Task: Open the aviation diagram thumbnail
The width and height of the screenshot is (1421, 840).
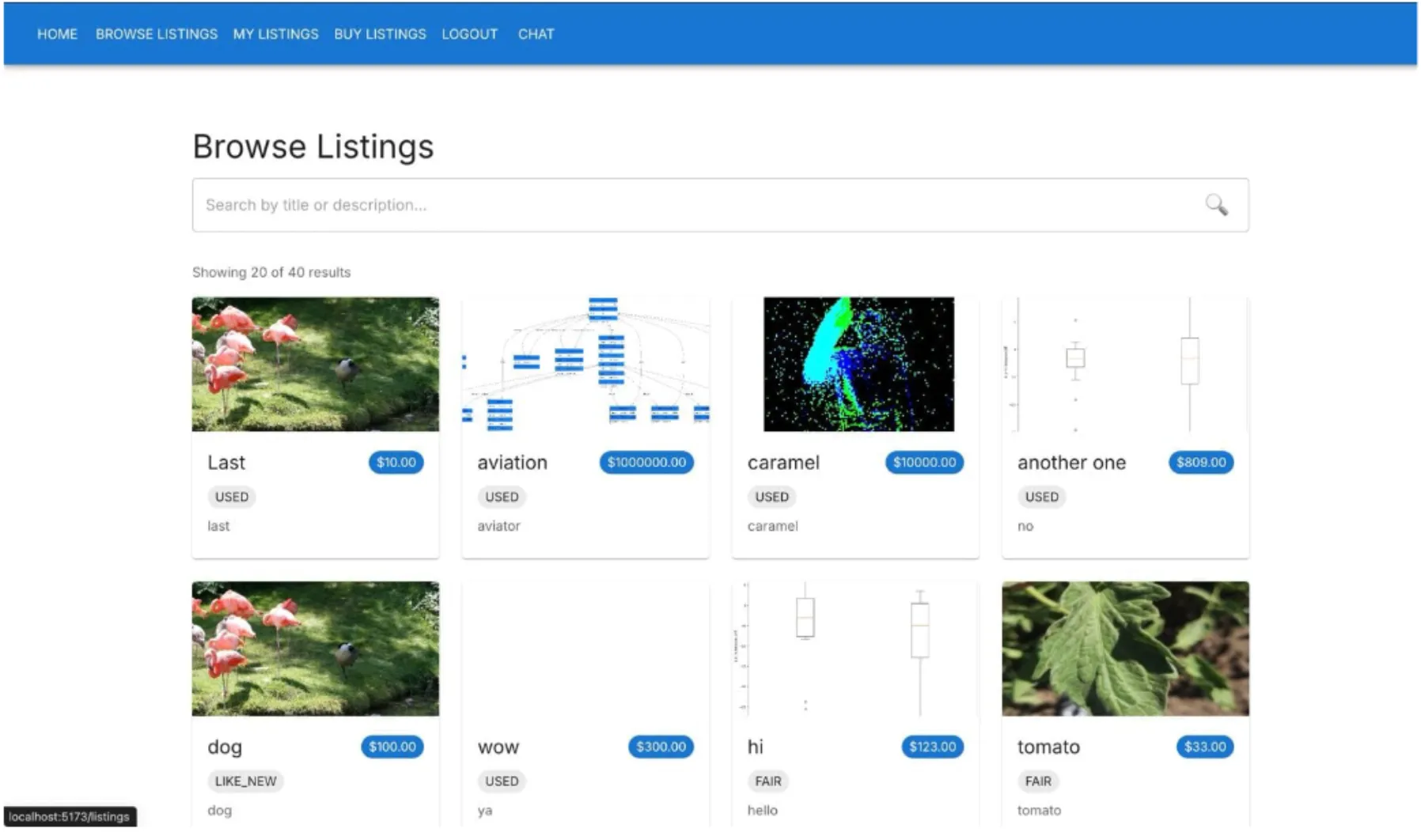Action: [585, 364]
